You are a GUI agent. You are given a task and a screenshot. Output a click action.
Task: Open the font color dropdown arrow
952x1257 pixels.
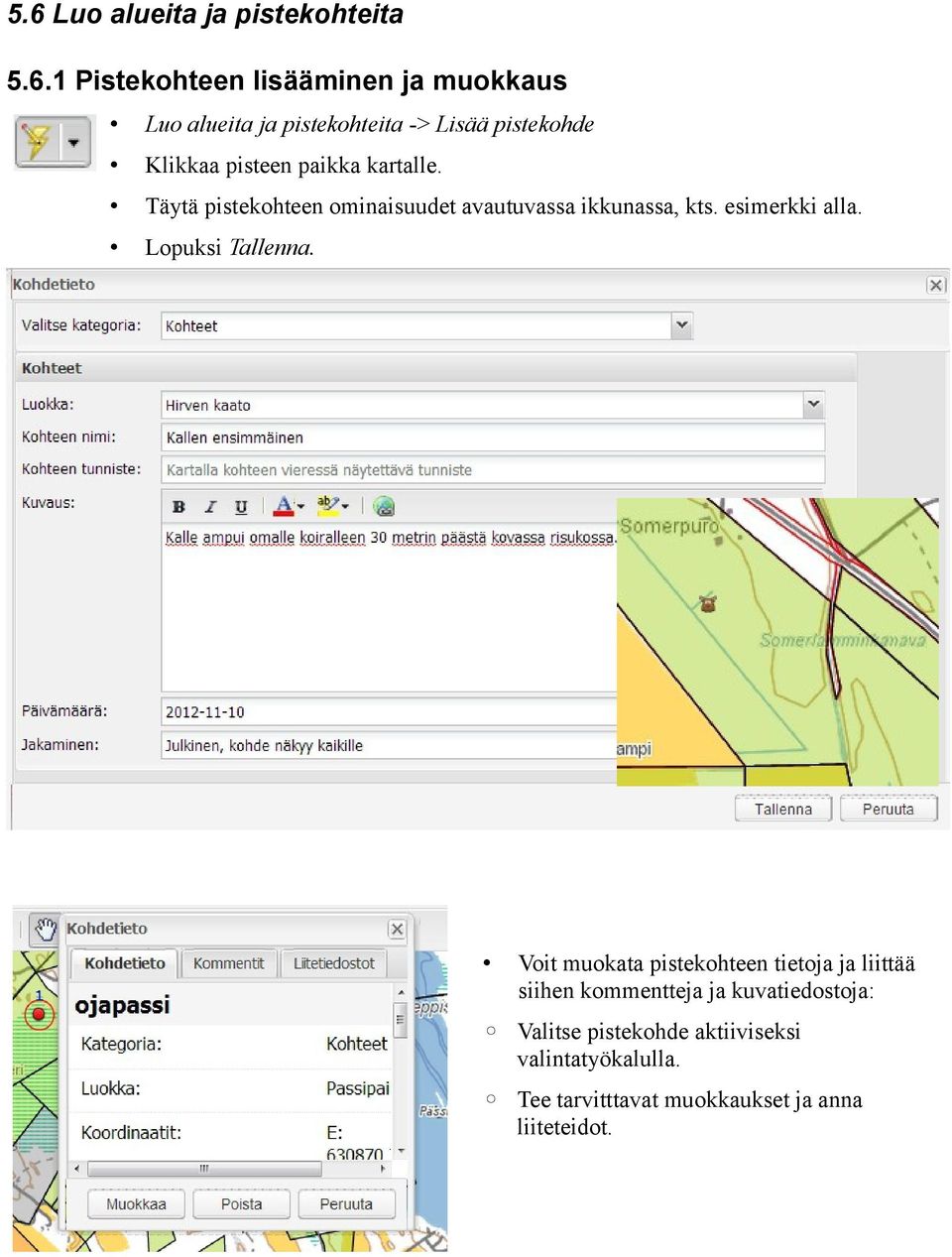[x=300, y=507]
